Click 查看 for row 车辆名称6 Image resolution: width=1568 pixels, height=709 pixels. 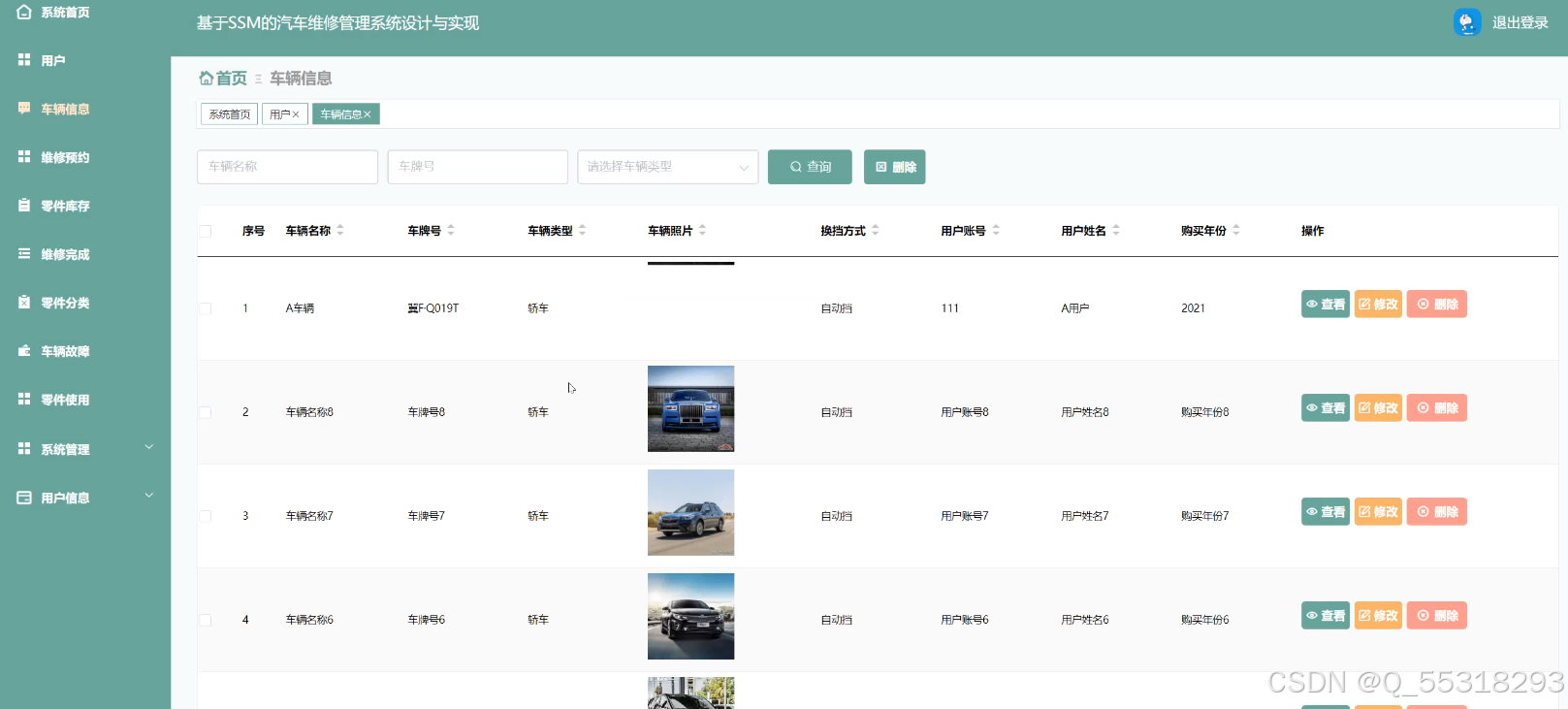(1326, 616)
